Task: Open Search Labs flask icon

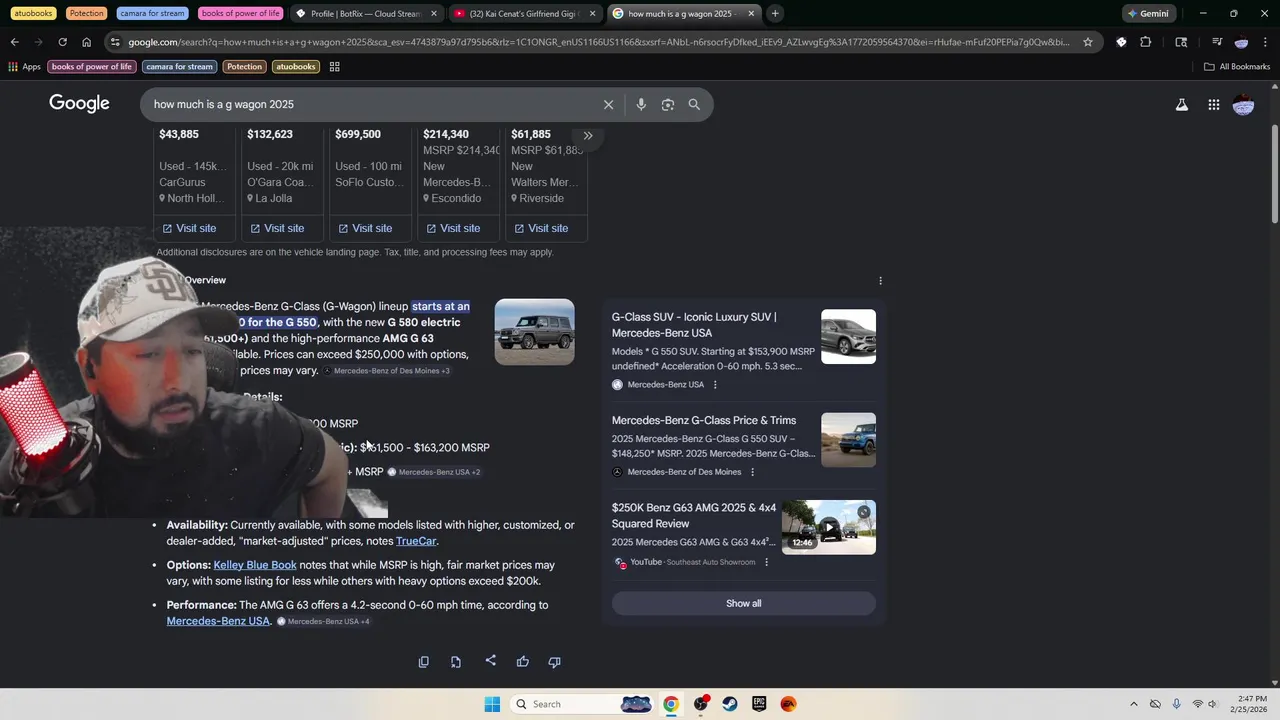Action: click(1182, 104)
